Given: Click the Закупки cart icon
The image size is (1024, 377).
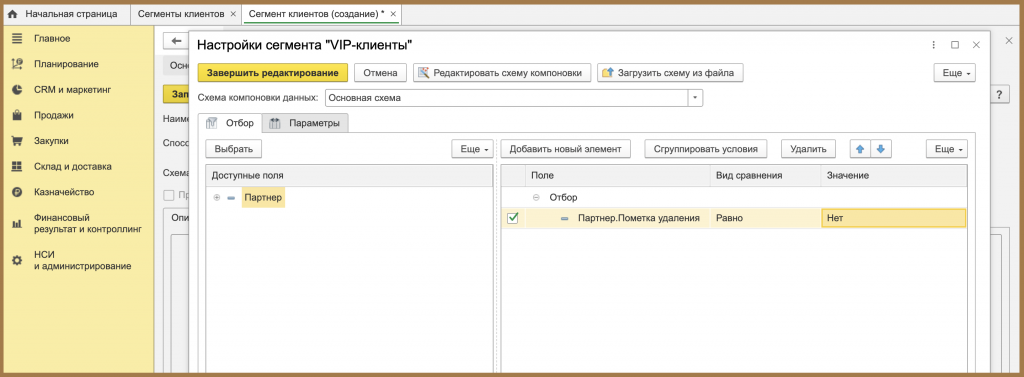Looking at the screenshot, I should tap(17, 141).
